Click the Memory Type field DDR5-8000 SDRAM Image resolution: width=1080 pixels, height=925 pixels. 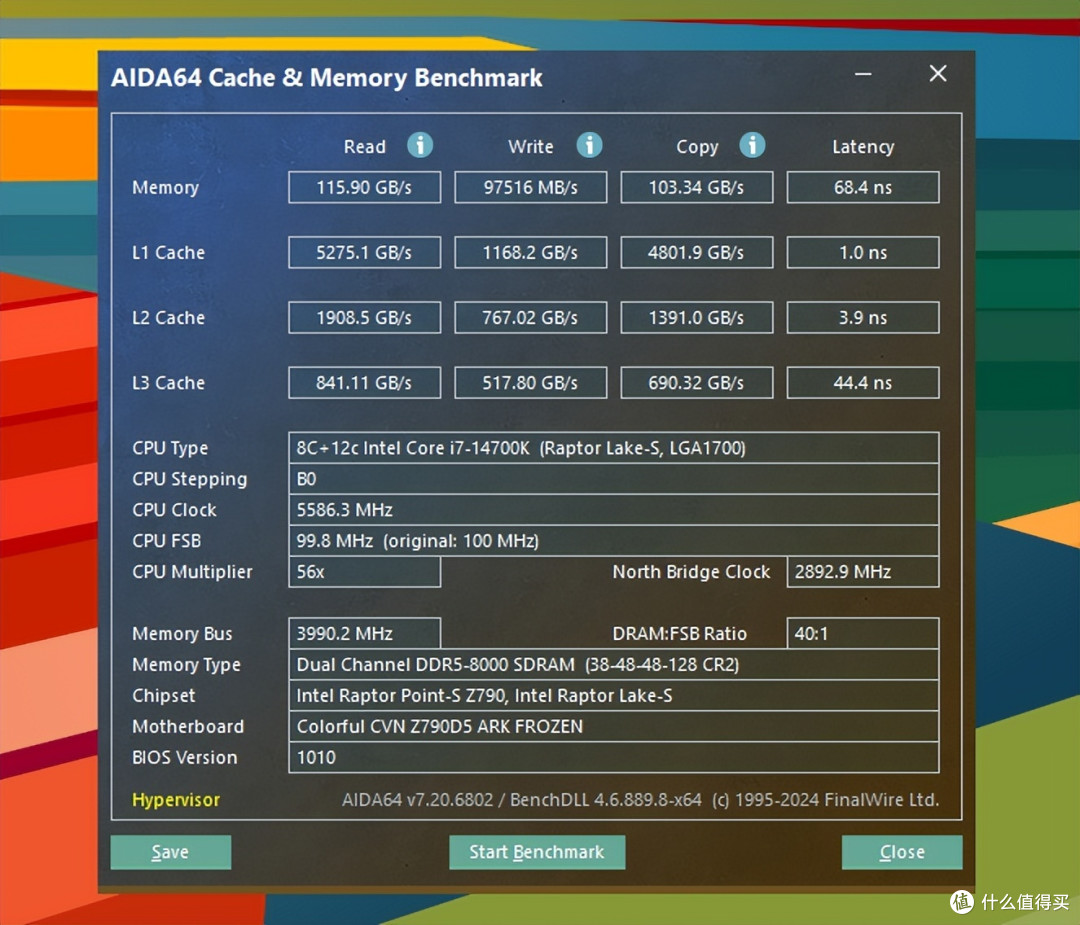614,665
